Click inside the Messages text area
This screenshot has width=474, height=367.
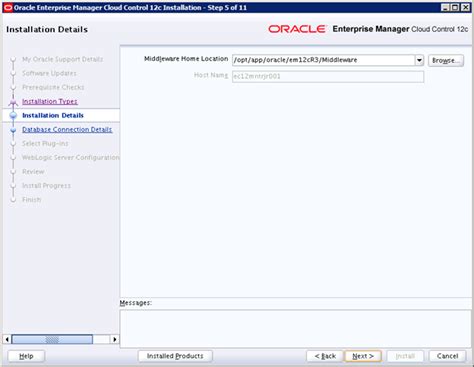pyautogui.click(x=295, y=329)
